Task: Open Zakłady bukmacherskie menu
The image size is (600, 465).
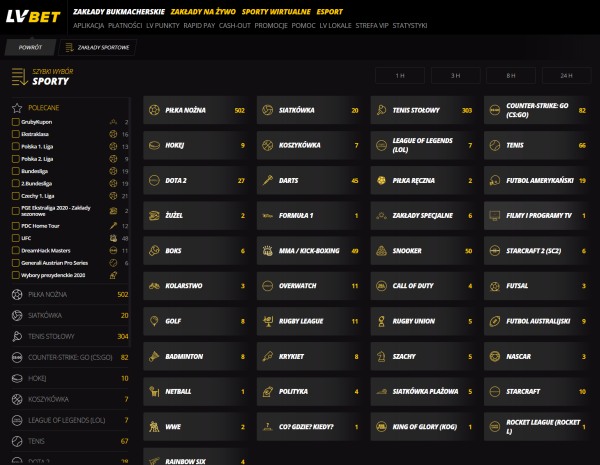Action: [x=119, y=12]
